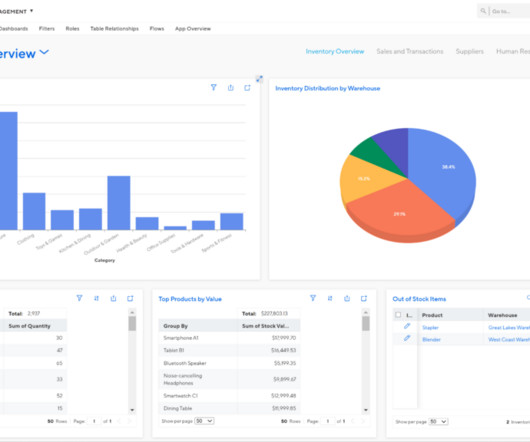Click the Group By column header
The width and height of the screenshot is (530, 442).
point(198,326)
